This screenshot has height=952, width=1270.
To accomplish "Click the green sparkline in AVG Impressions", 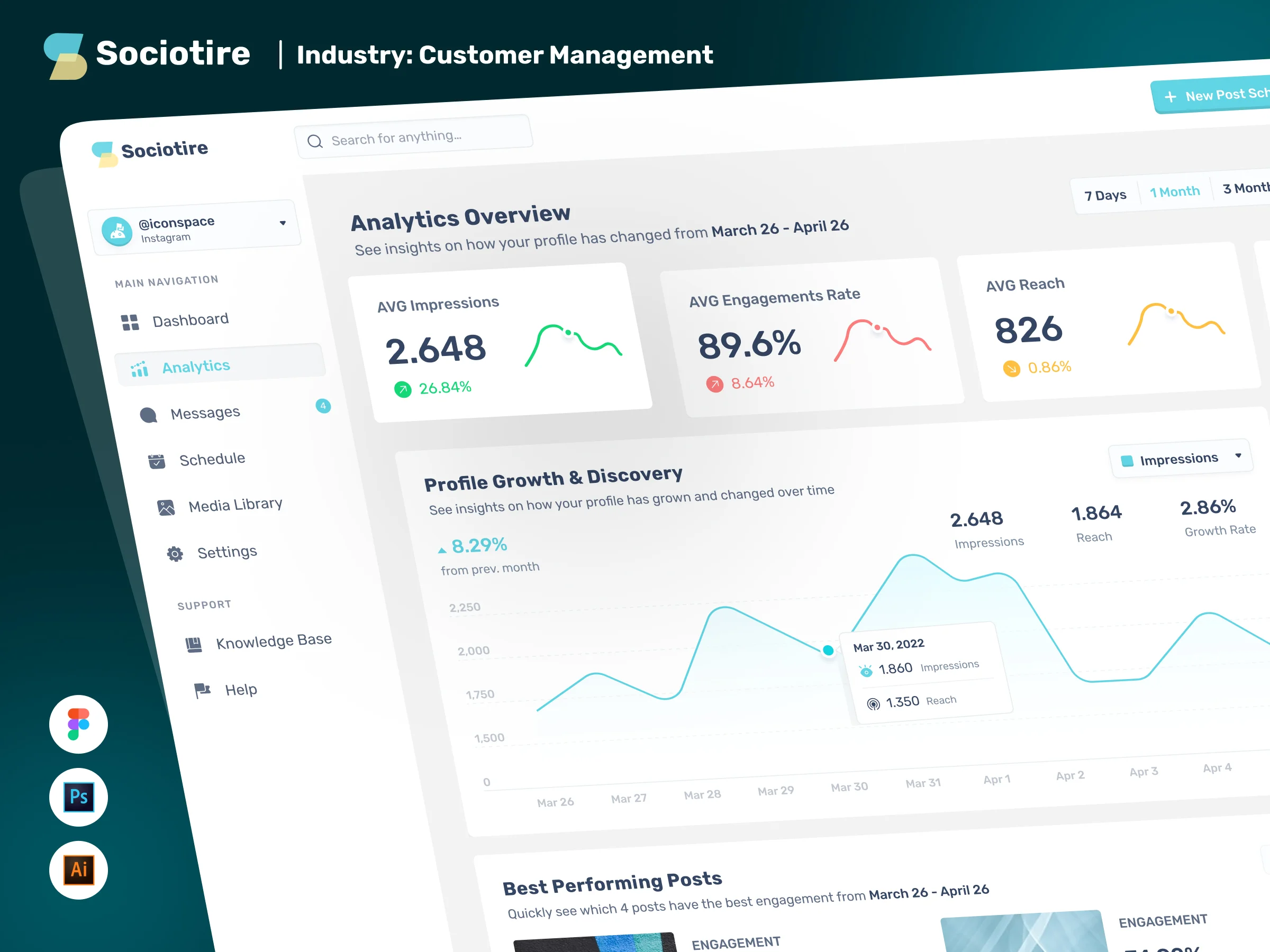I will (x=574, y=344).
